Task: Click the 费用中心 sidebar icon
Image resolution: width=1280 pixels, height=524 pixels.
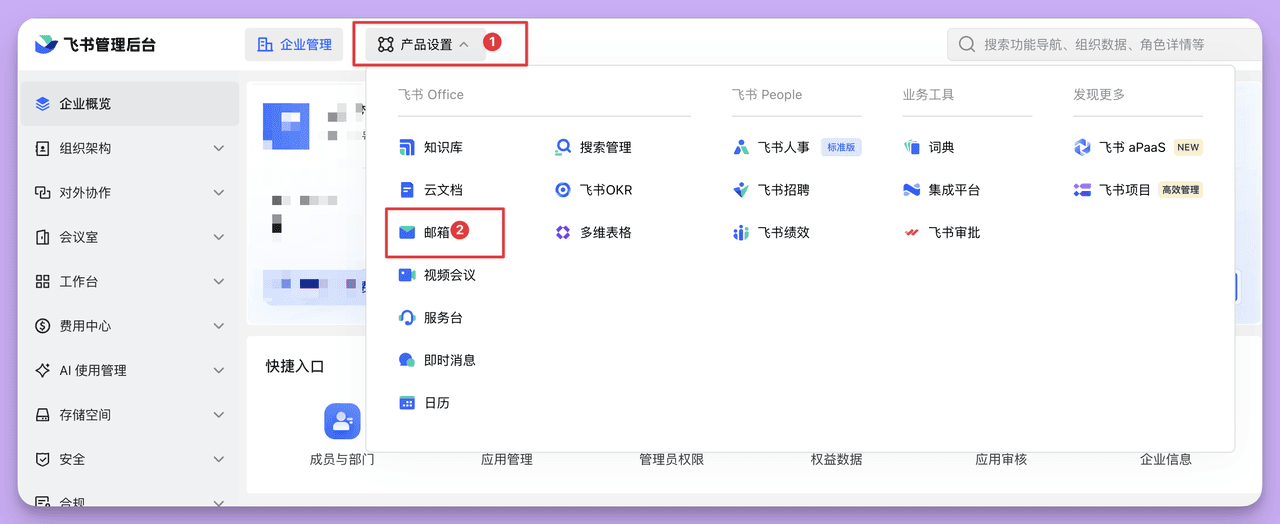Action: (x=42, y=326)
